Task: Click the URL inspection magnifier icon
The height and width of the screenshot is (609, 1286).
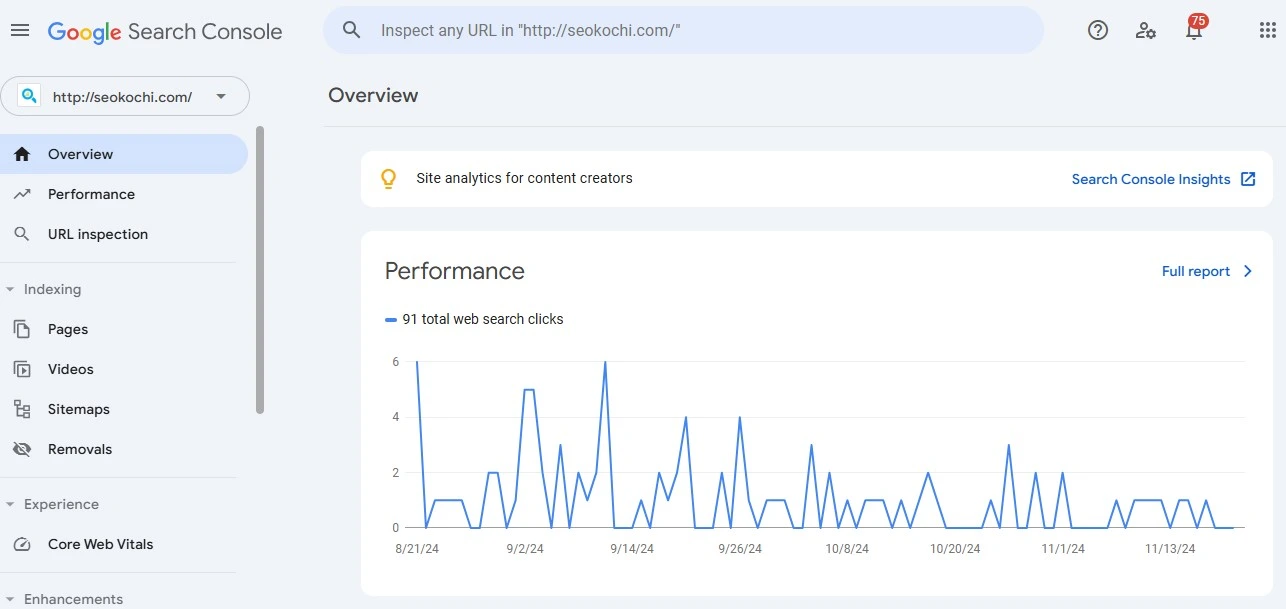Action: [22, 234]
